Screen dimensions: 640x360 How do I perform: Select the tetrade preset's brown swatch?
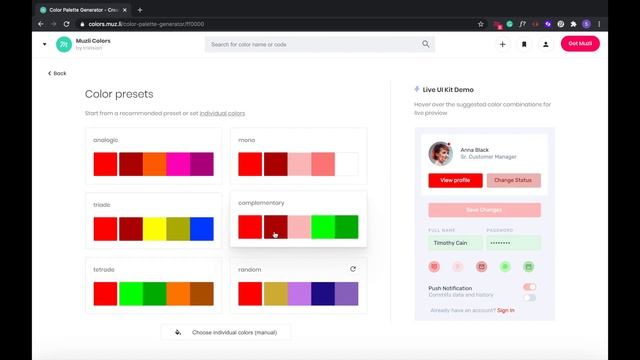click(x=202, y=294)
